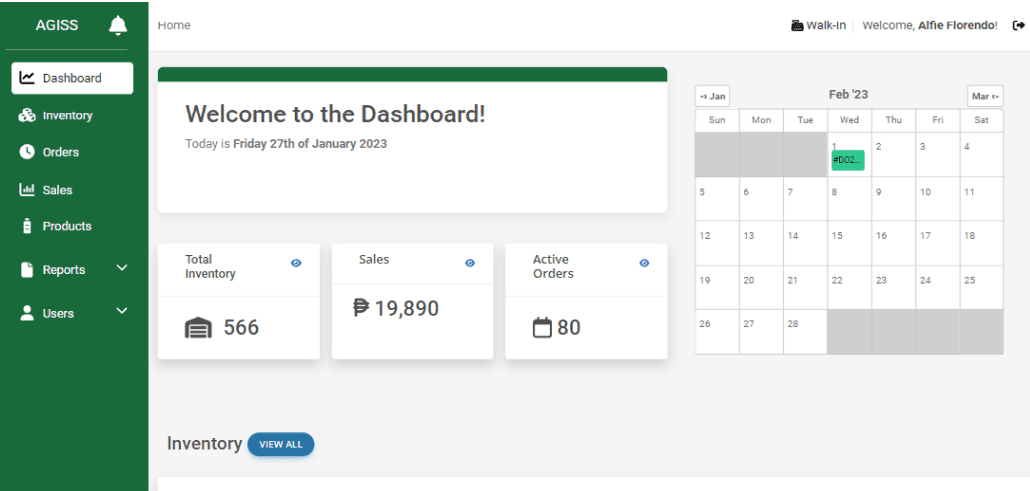Click the Inventory boxes icon in sidebar
The width and height of the screenshot is (1030, 491).
[x=27, y=116]
